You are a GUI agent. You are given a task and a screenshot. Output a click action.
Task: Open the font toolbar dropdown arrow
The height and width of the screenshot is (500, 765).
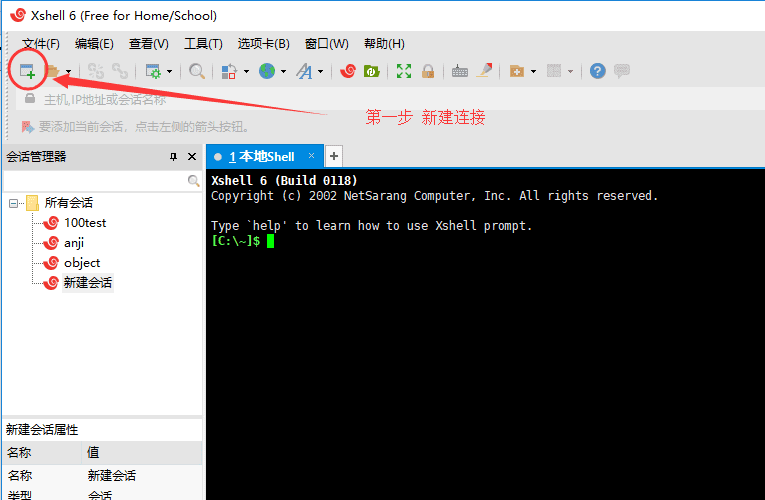[320, 72]
